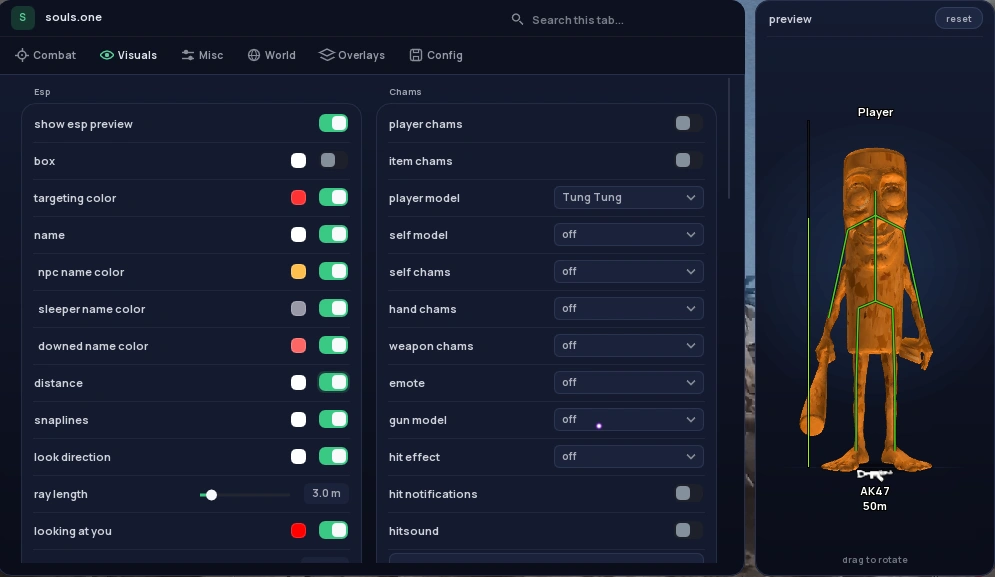This screenshot has height=577, width=995.
Task: Expand the hand chams dropdown
Action: coord(628,308)
